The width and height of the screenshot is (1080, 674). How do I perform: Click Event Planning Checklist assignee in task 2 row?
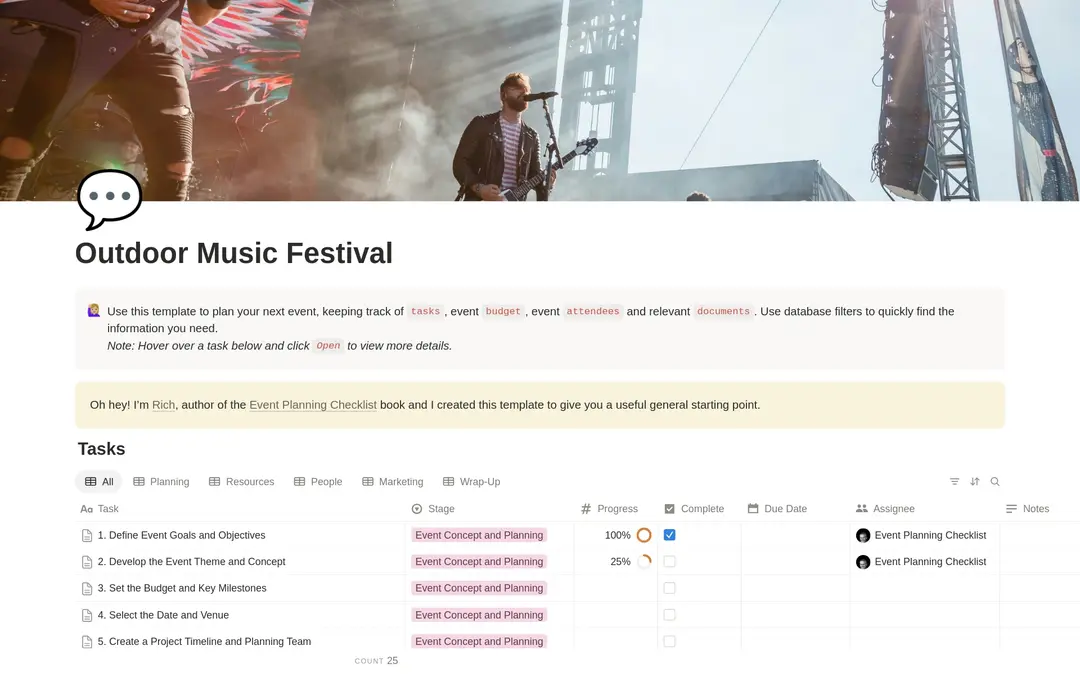pyautogui.click(x=930, y=562)
